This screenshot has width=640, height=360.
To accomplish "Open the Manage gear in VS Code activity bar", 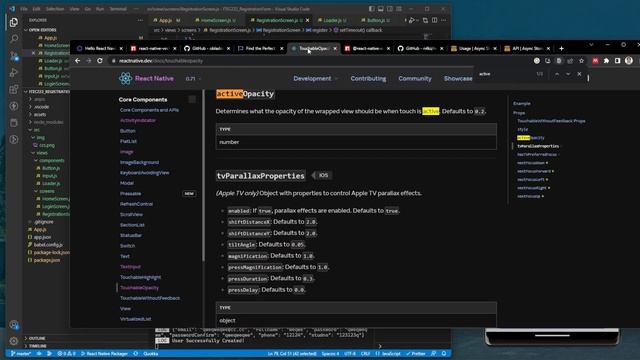I will tap(13, 341).
